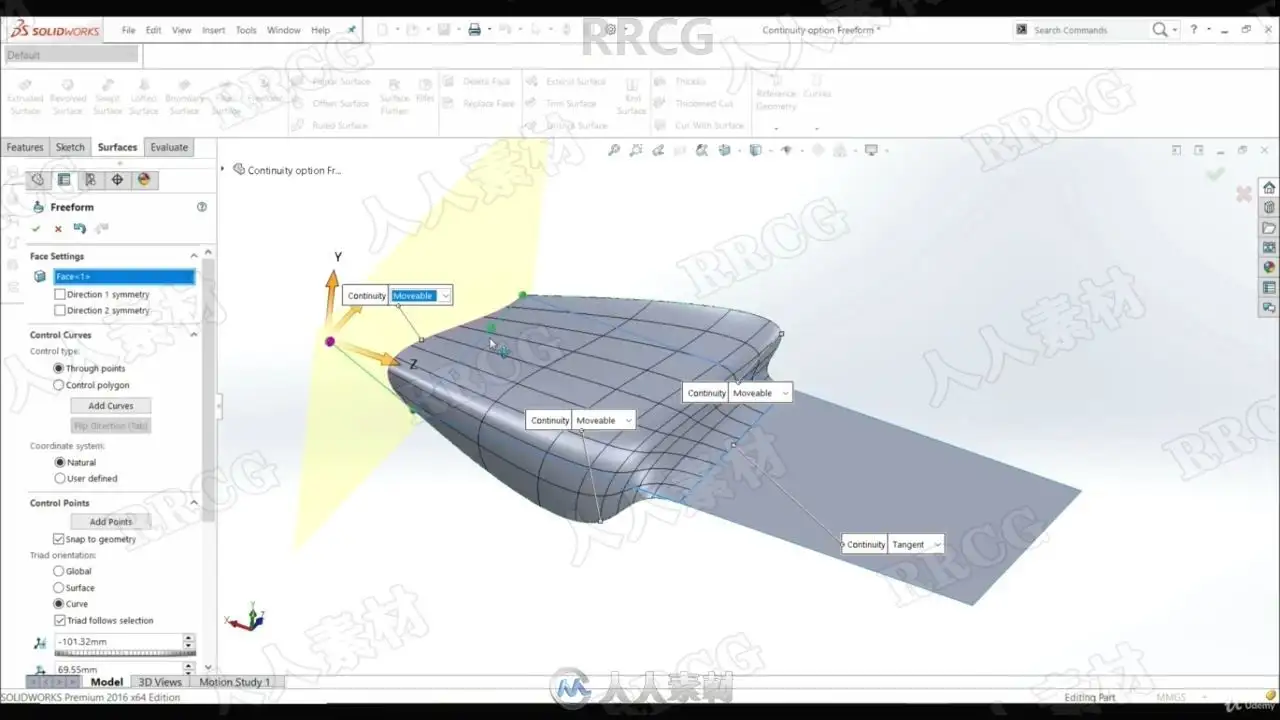Click the thumbwheel slider under -101.32mm
Image resolution: width=1280 pixels, height=720 pixels.
pos(124,653)
